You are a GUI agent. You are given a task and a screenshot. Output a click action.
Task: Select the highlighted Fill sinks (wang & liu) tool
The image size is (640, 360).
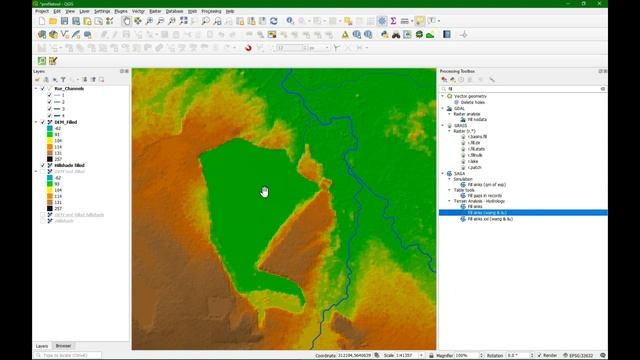[x=523, y=213]
